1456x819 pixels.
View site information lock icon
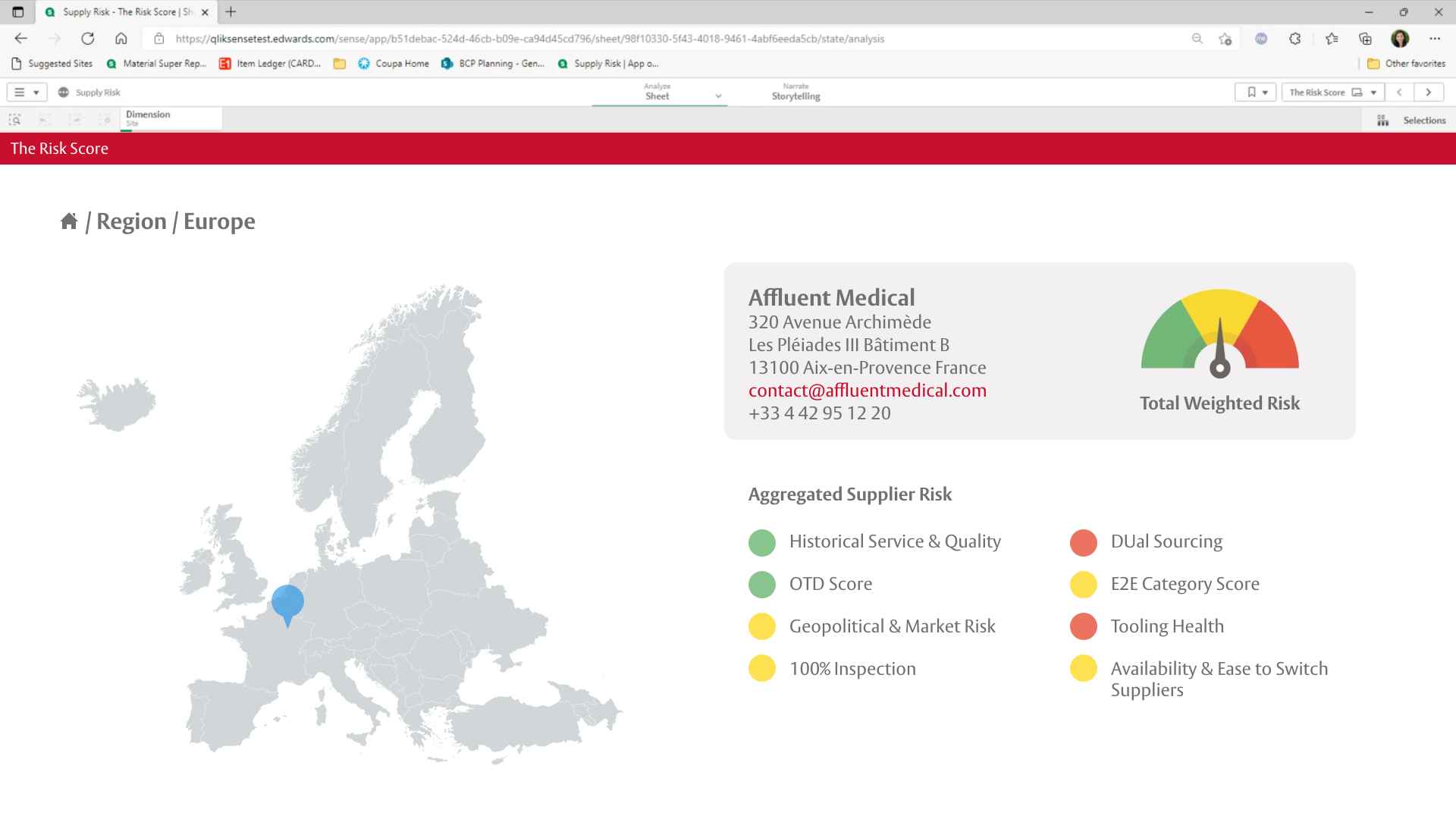(x=158, y=39)
